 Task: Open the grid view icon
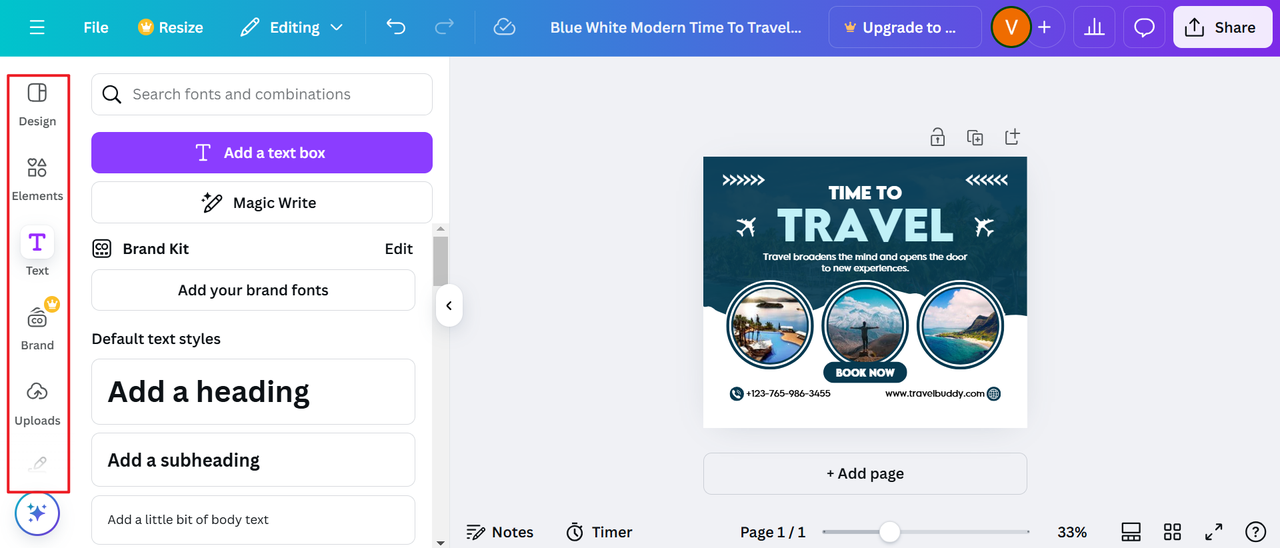point(1173,532)
